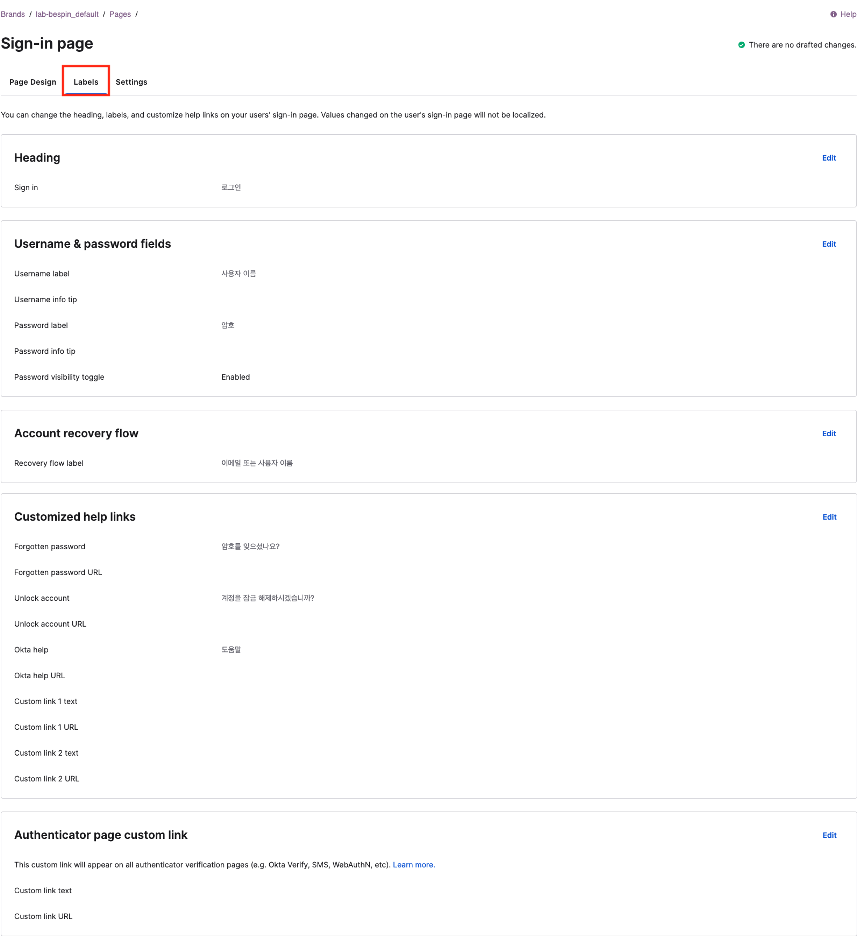Edit Username & password fields section

829,244
